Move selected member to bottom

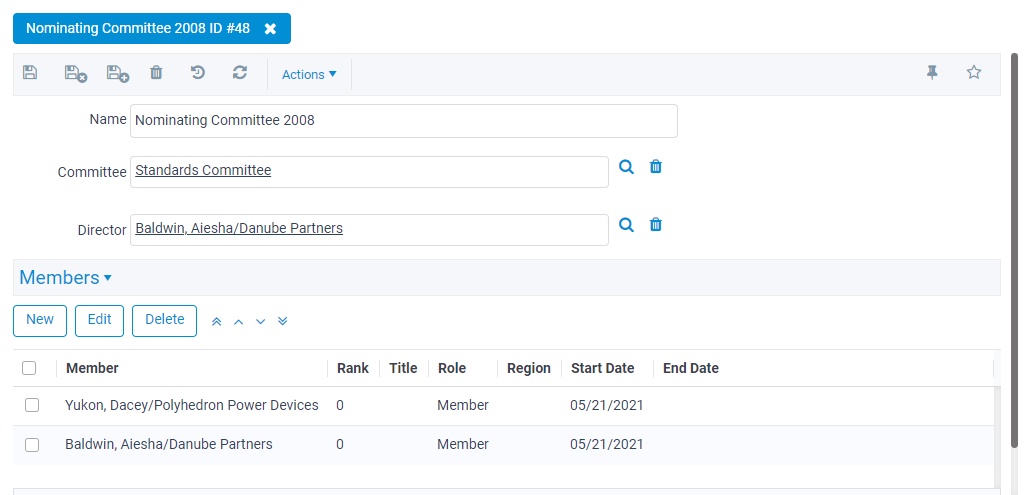click(x=283, y=321)
